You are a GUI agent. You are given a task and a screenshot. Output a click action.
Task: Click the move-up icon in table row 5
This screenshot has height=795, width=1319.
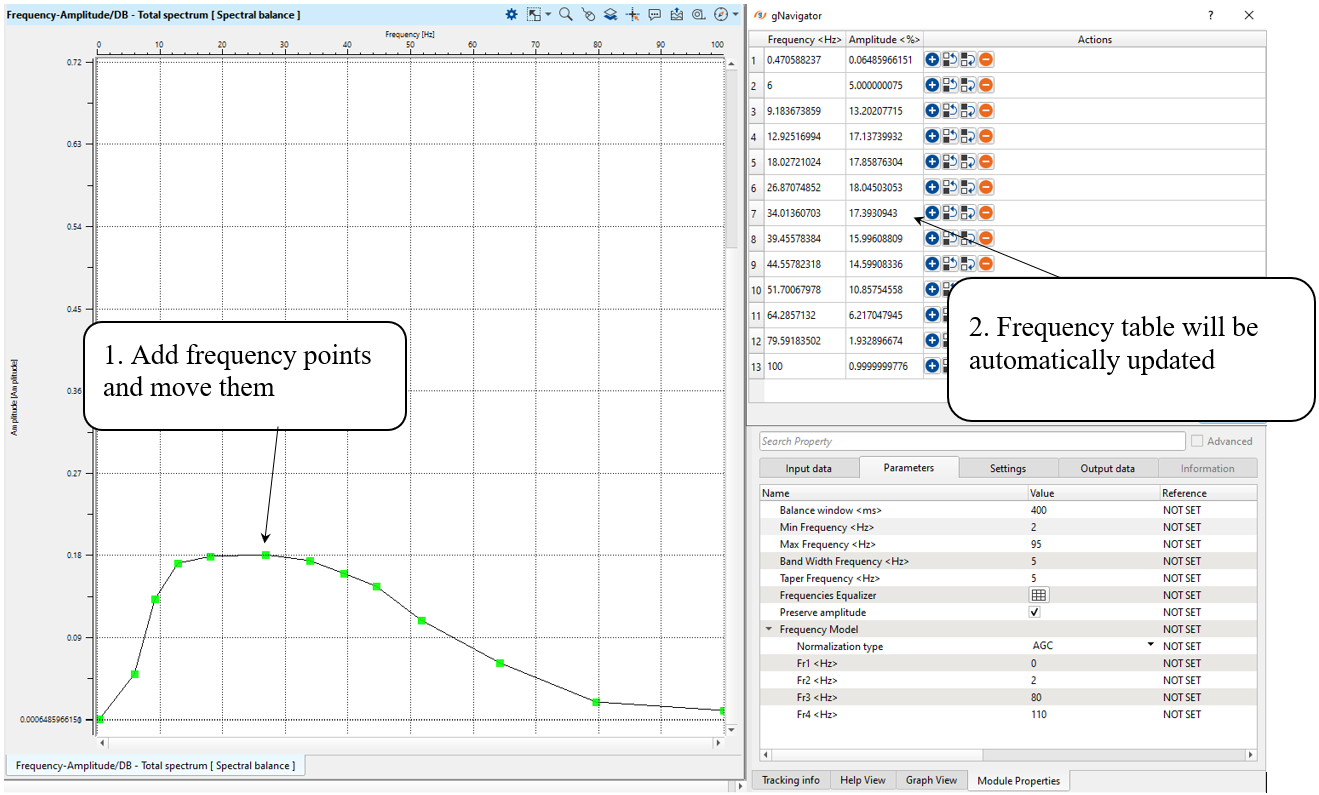pos(950,162)
